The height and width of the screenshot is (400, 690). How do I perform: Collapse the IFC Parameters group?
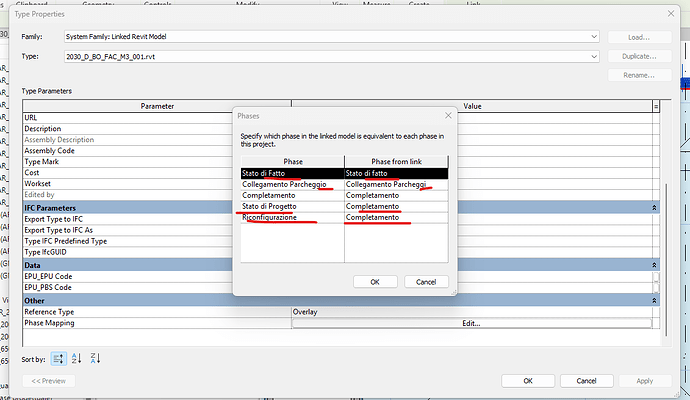point(654,207)
